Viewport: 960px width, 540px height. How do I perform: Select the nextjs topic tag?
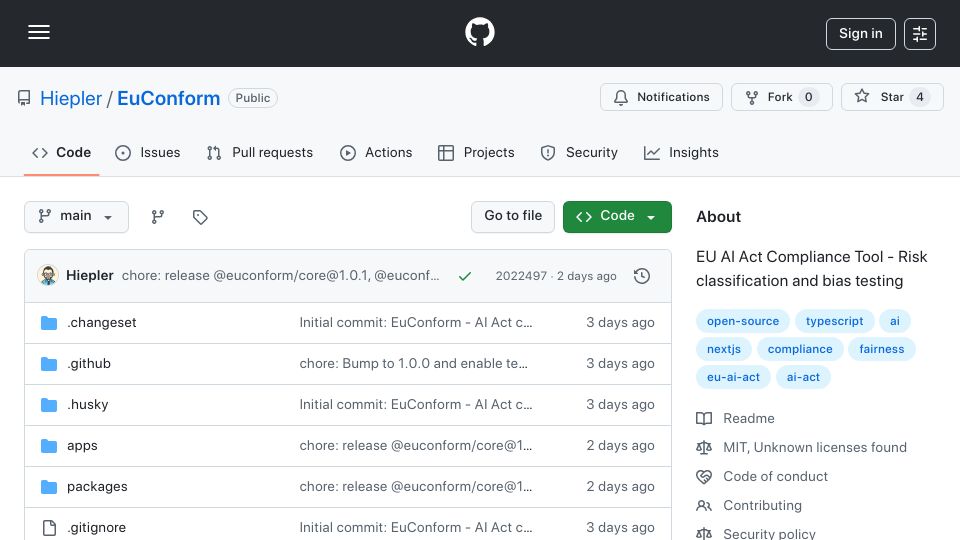[x=724, y=350]
